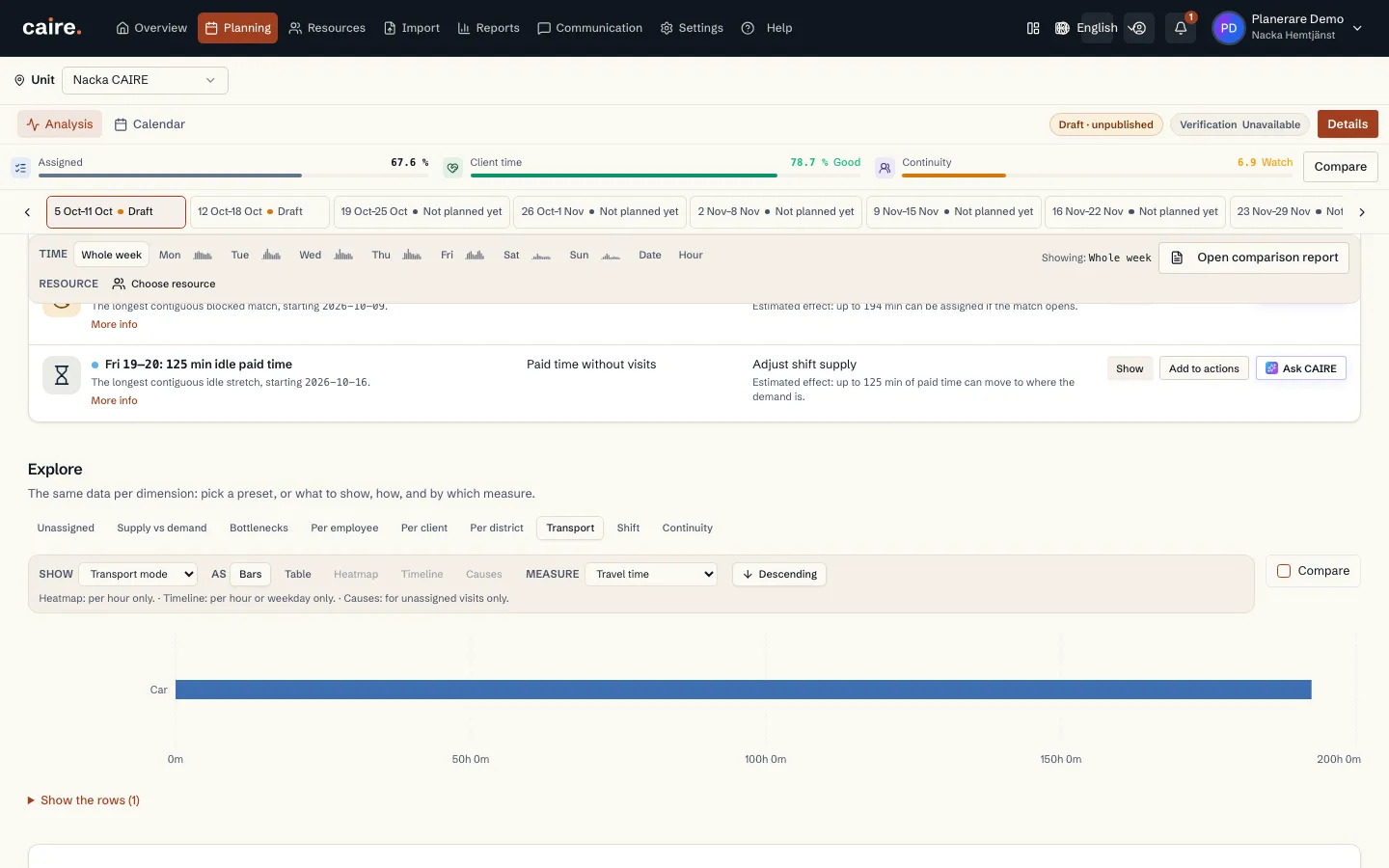This screenshot has width=1389, height=868.
Task: Select the 12 Oct-18 Oct Draft week
Action: pos(259,212)
